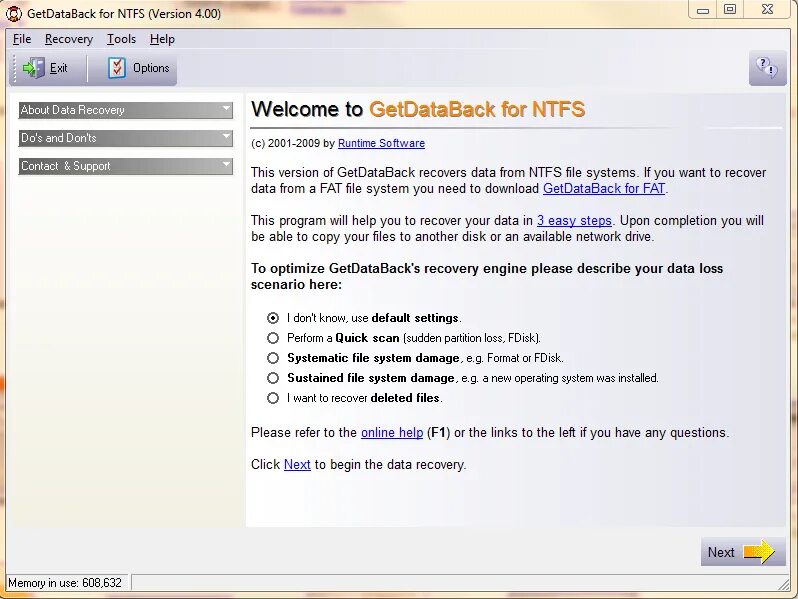Click the 'Memory in use: 608,632' status text
This screenshot has height=599, width=798.
65,583
